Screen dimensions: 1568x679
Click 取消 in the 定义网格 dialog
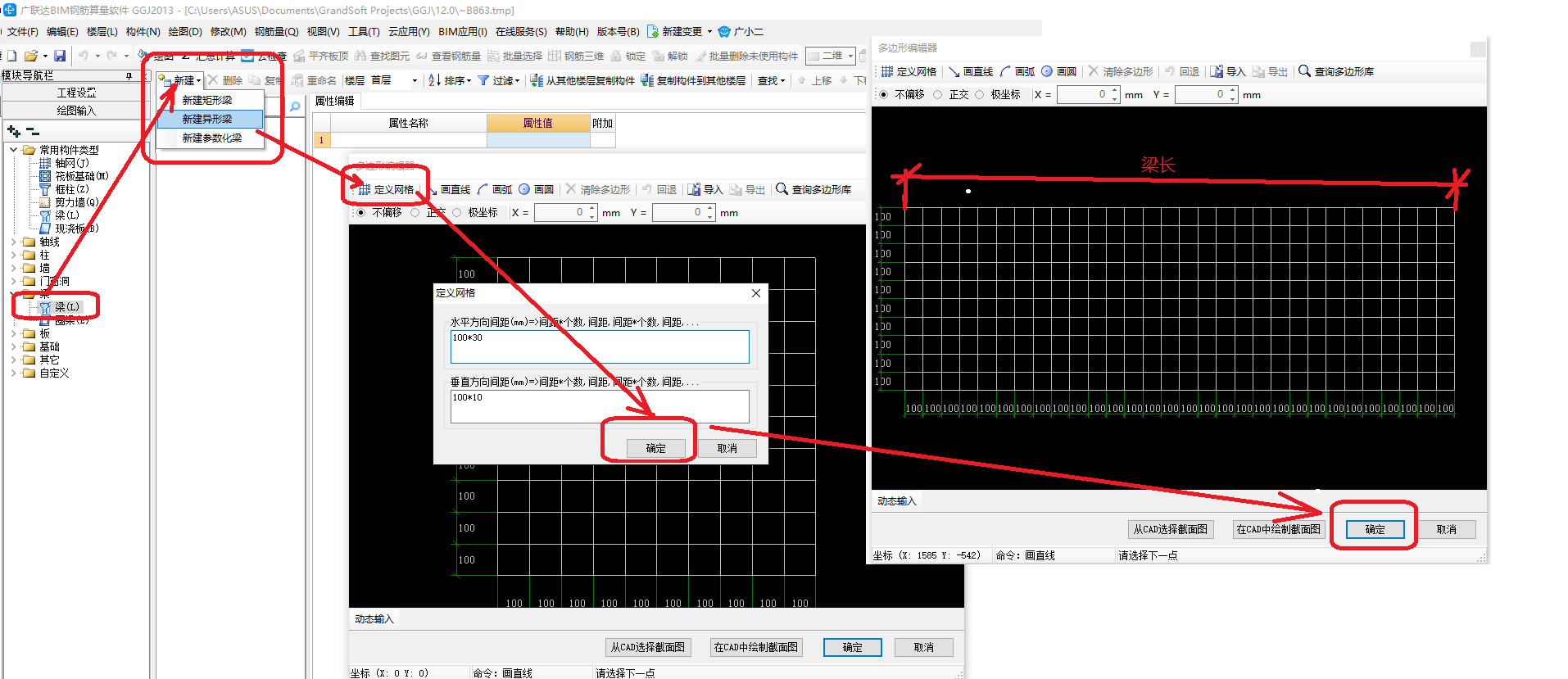pos(727,448)
